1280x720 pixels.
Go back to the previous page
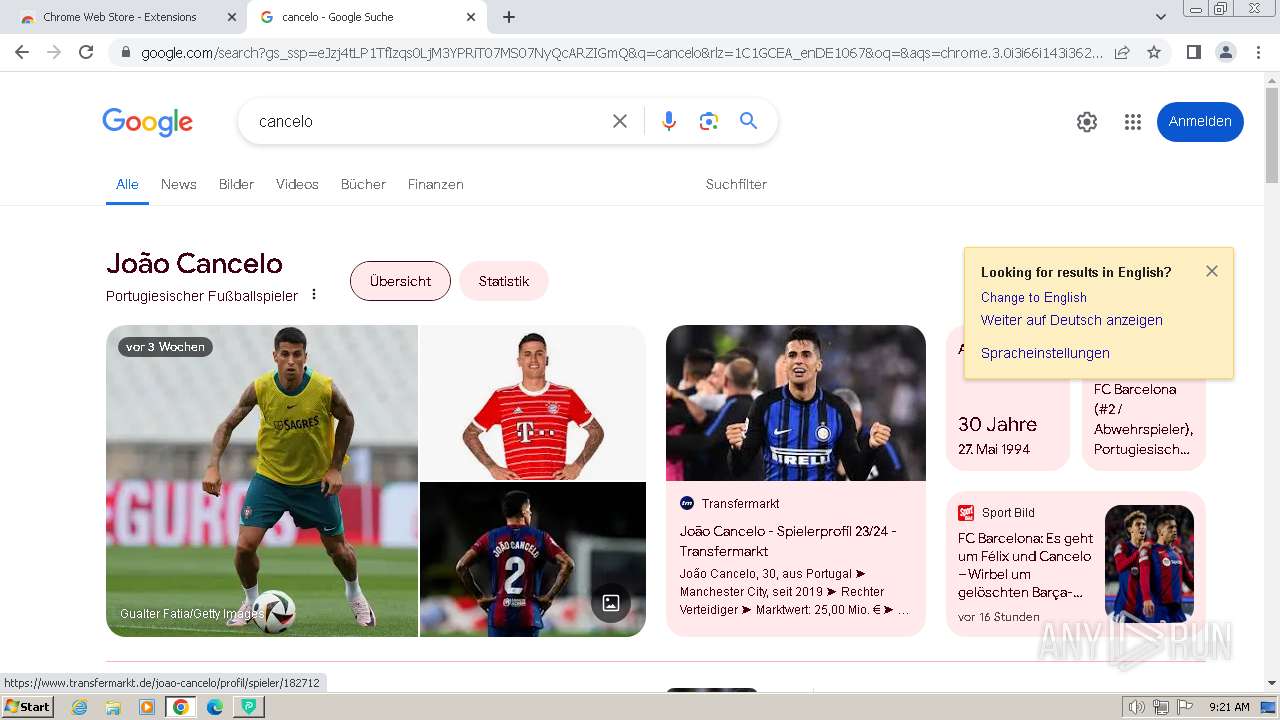pyautogui.click(x=22, y=52)
